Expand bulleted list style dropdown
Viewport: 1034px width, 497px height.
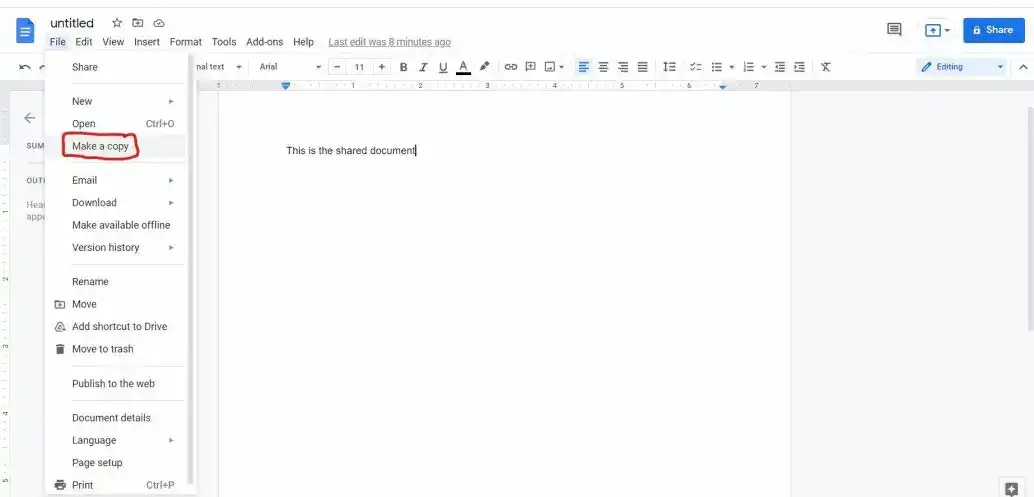731,67
